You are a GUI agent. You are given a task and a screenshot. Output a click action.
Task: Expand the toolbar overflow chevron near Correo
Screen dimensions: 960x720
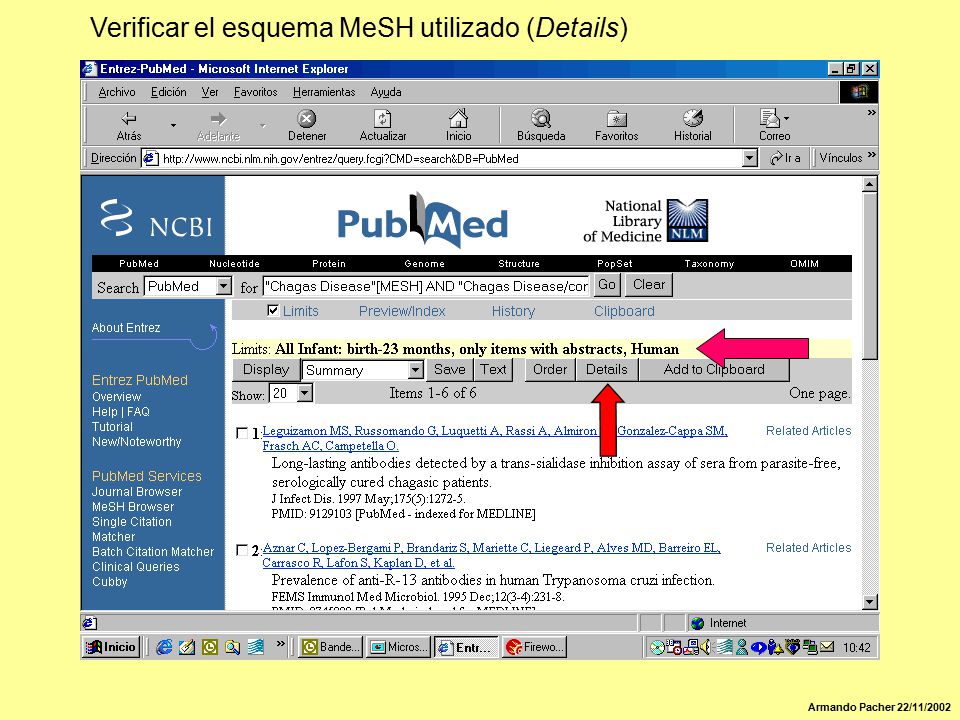[x=871, y=113]
